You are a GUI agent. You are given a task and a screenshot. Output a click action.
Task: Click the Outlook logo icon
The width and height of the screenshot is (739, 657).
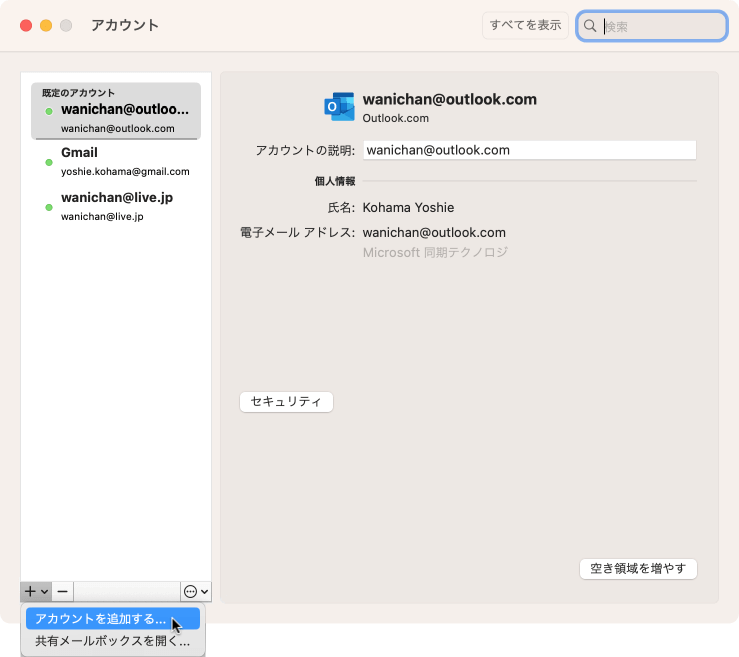[x=339, y=107]
